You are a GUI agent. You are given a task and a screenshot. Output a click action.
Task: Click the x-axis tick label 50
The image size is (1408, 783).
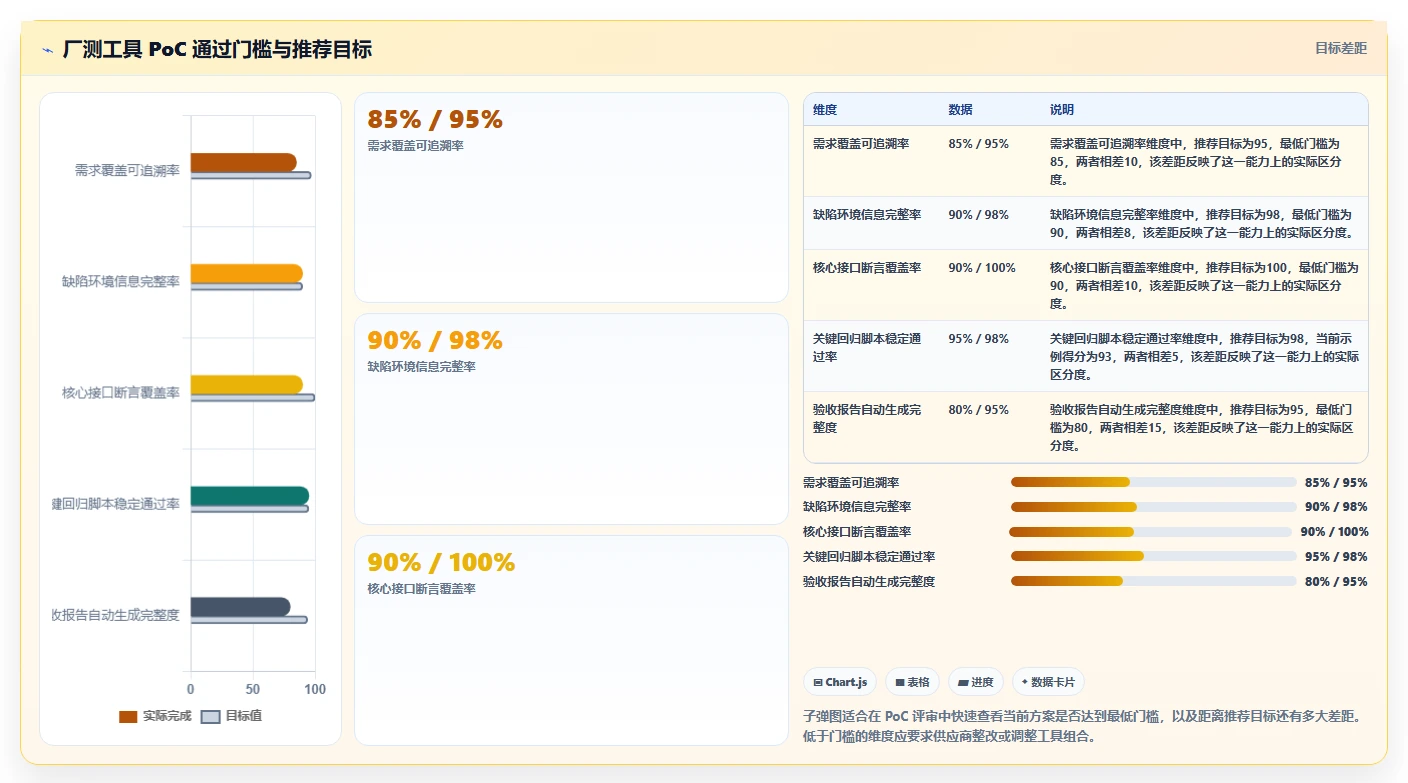[253, 689]
